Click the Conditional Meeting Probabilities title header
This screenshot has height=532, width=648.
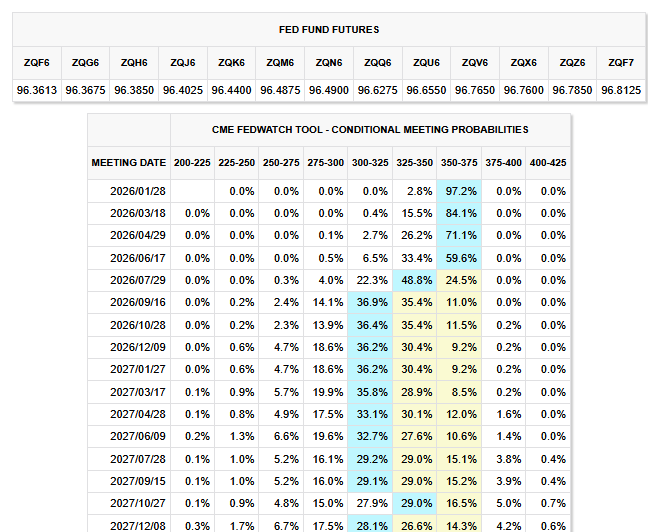[x=370, y=130]
